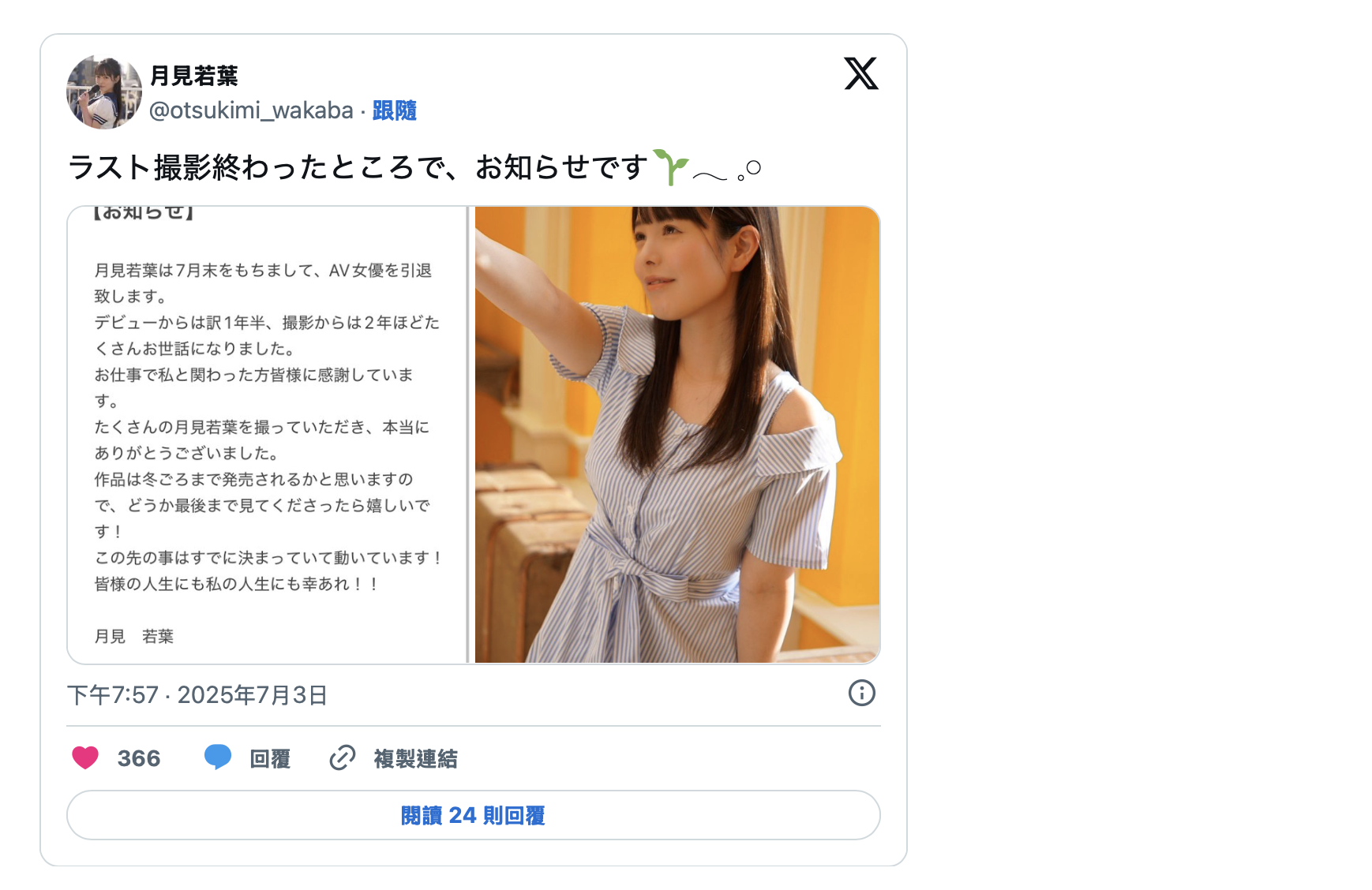
Task: Click the seedling emoji in tweet
Action: [670, 166]
